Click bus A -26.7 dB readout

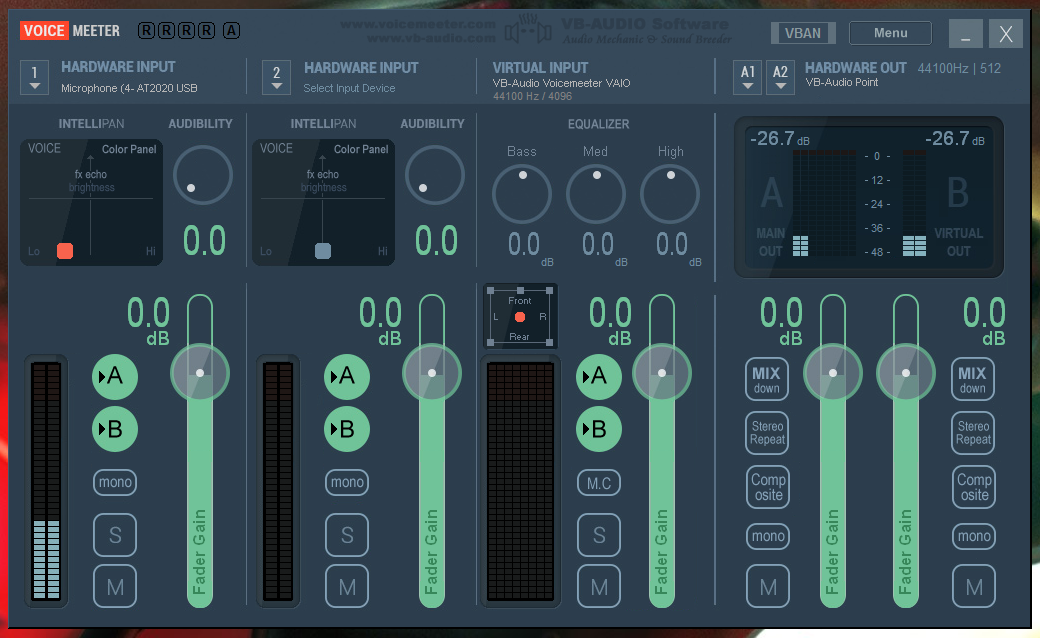[x=779, y=139]
